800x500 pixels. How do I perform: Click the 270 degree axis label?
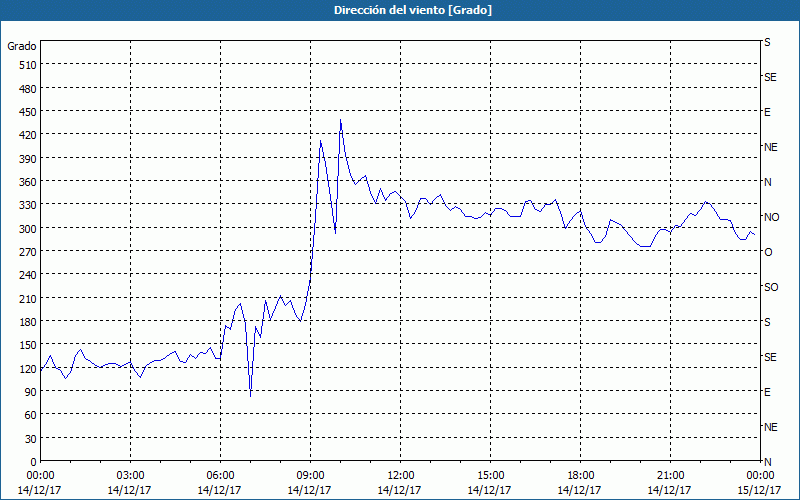coord(28,252)
